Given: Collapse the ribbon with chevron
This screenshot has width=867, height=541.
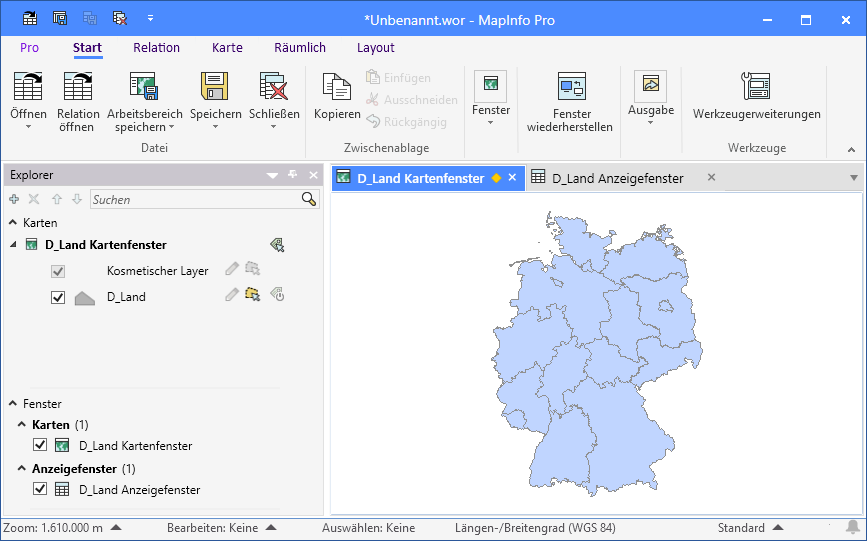Looking at the screenshot, I should click(x=852, y=149).
